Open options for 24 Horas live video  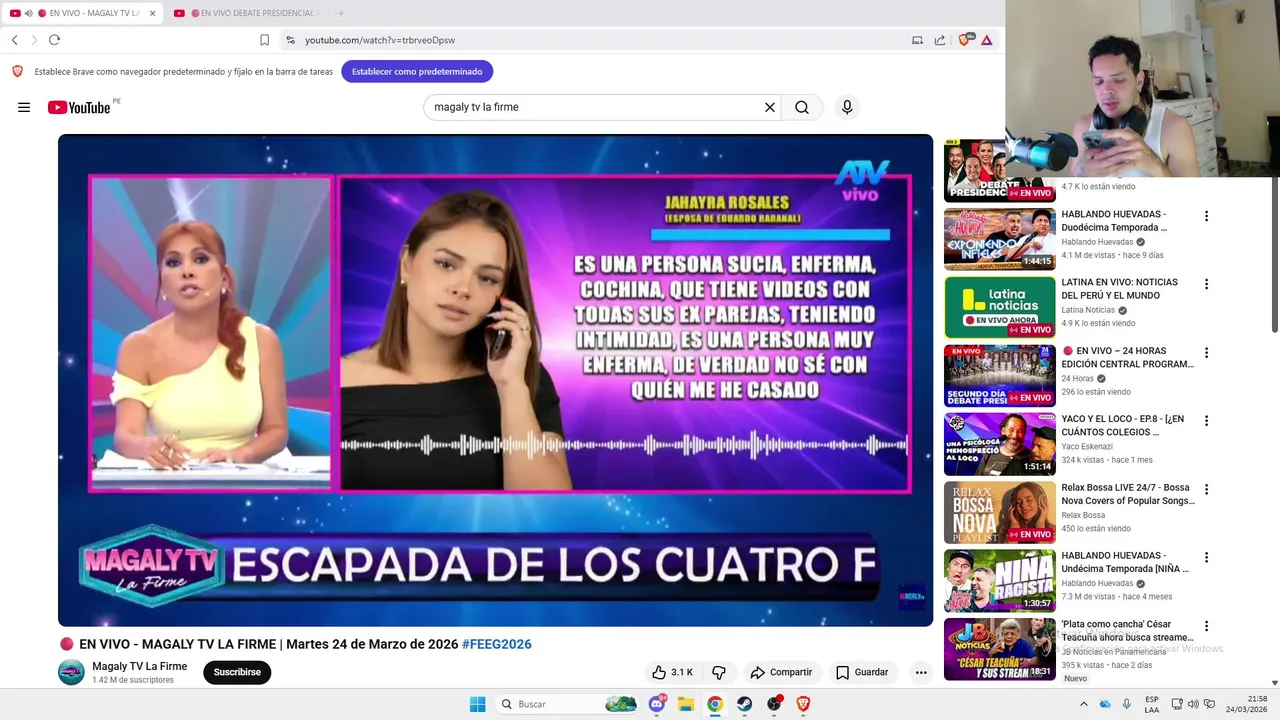pyautogui.click(x=1206, y=353)
